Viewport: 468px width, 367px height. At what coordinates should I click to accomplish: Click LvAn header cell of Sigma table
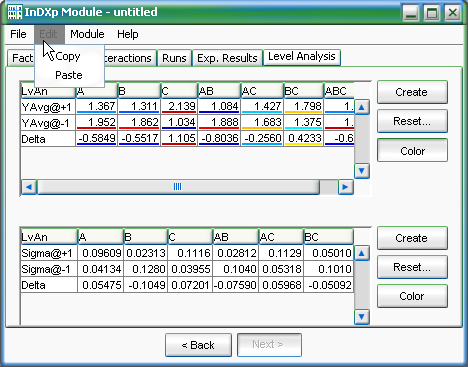click(49, 237)
